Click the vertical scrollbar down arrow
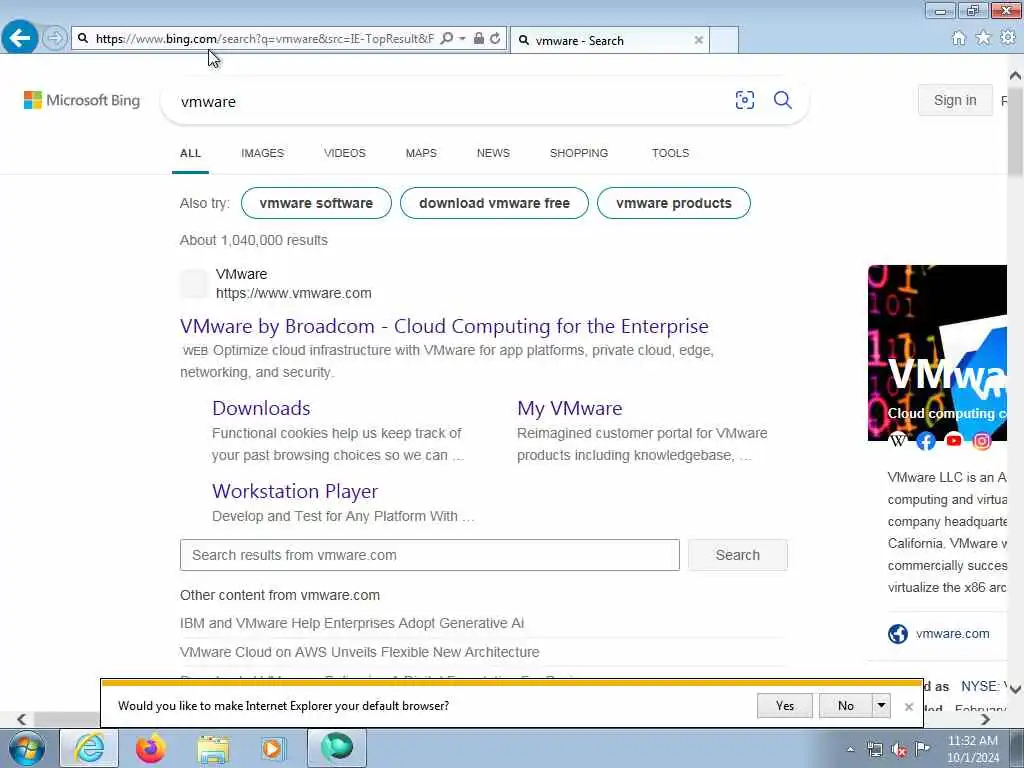 pyautogui.click(x=1016, y=690)
